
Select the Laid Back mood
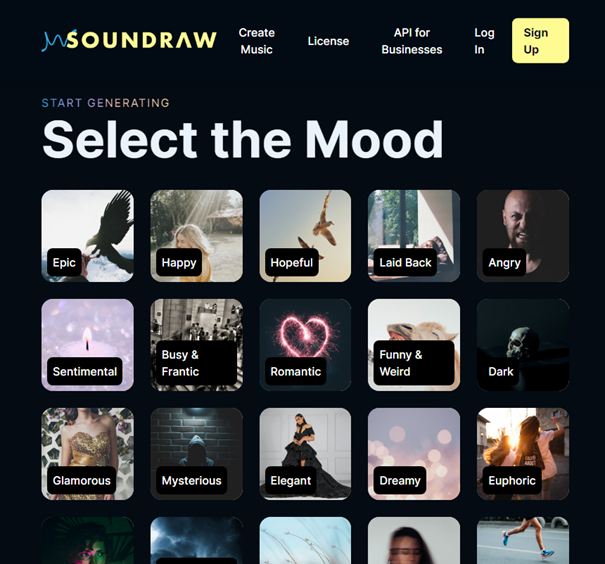click(414, 236)
